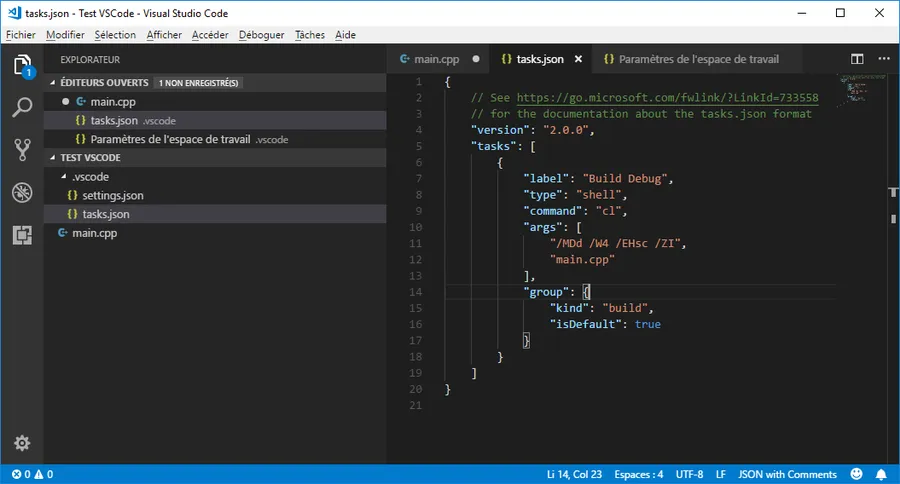Click the "version" key on line 4
Viewport: 900px width, 484px height.
tap(501, 130)
